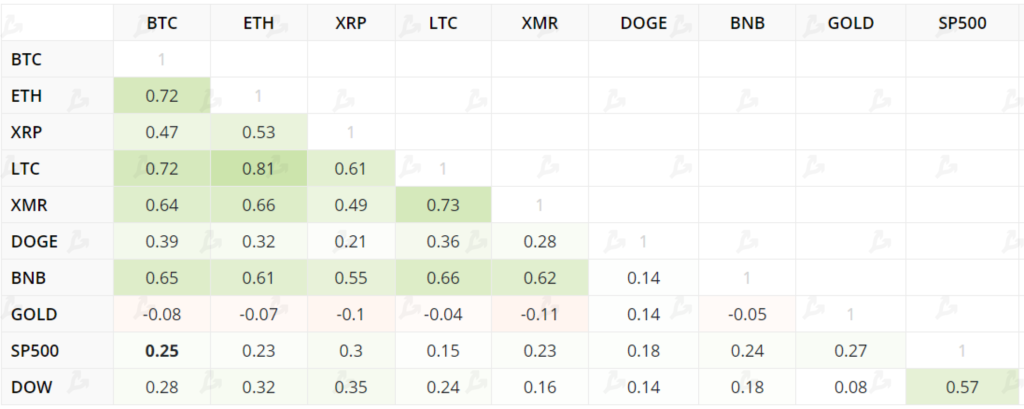Select the LTC row label

[x=26, y=168]
